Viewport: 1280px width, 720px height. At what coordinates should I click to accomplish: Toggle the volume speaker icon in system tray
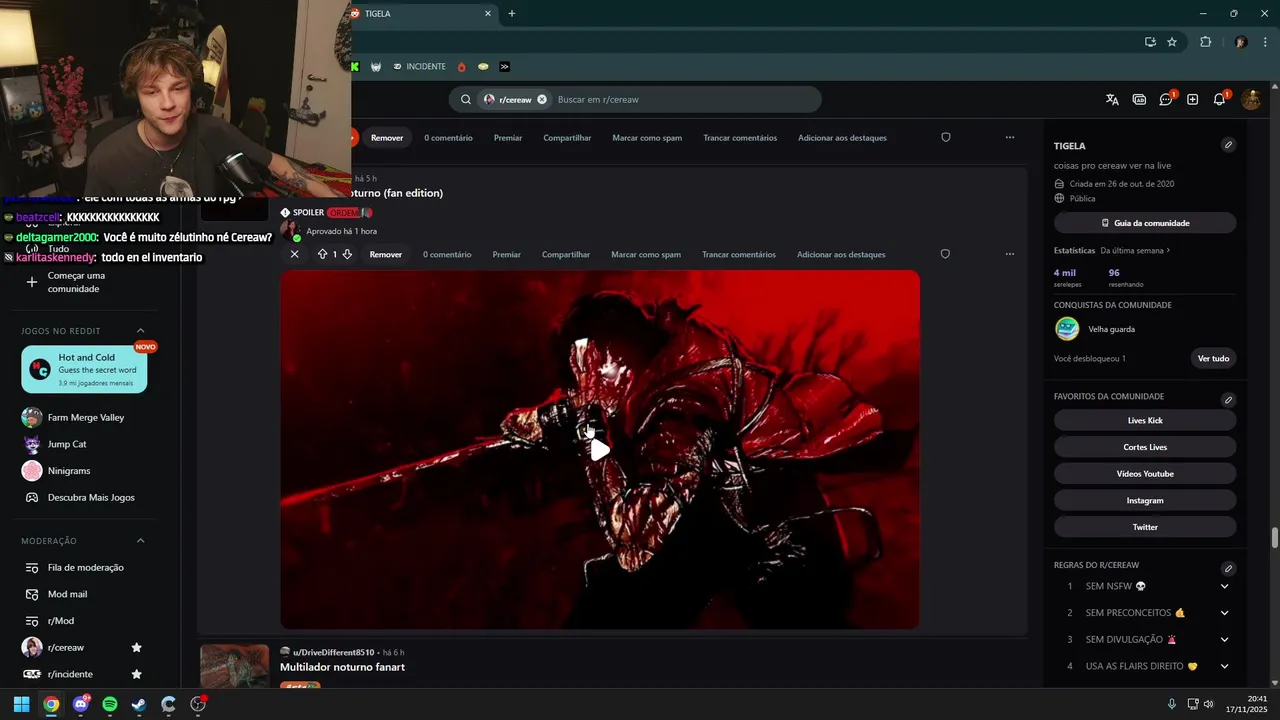pyautogui.click(x=1208, y=704)
